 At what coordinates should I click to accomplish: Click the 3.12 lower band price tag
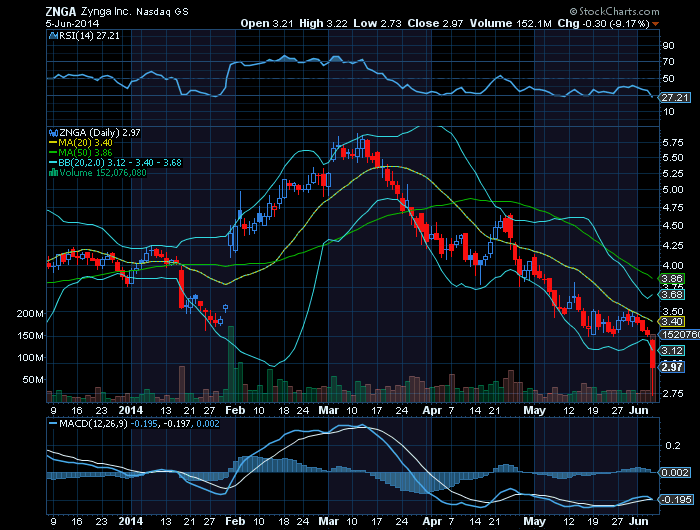click(x=672, y=351)
